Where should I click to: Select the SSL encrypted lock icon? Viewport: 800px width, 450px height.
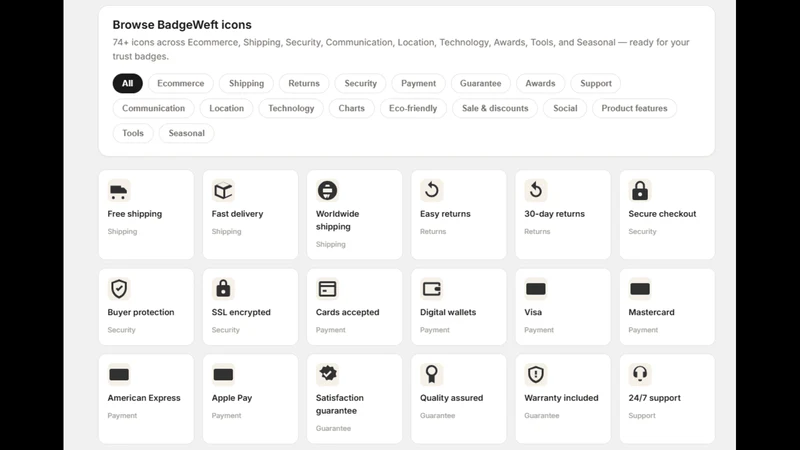[223, 289]
